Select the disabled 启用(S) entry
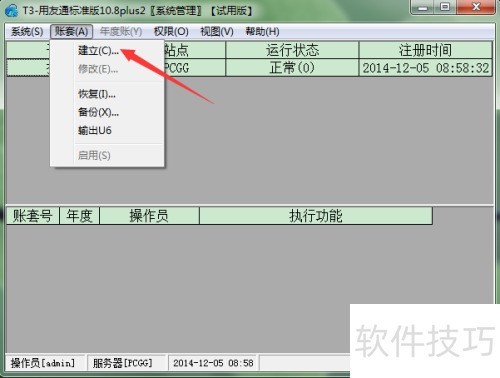This screenshot has width=500, height=378. pos(94,155)
